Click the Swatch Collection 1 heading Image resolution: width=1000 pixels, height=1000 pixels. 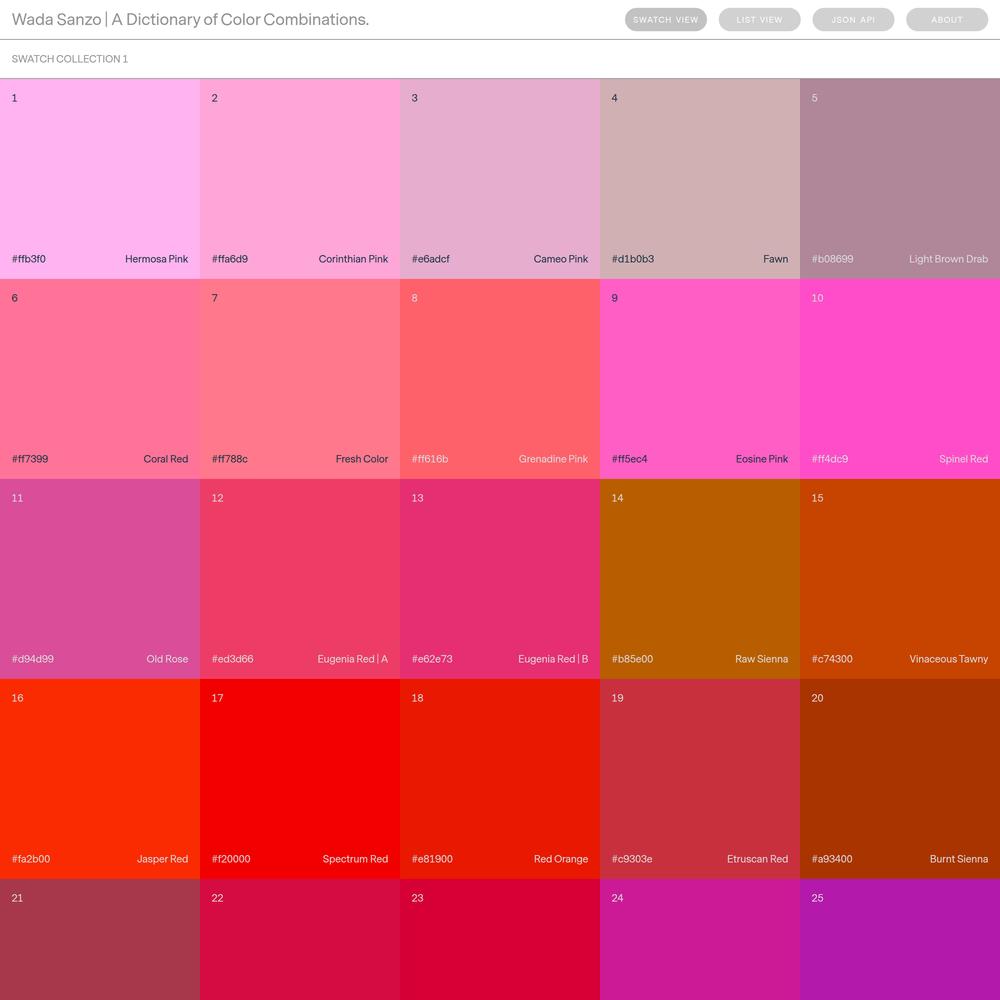(x=70, y=59)
